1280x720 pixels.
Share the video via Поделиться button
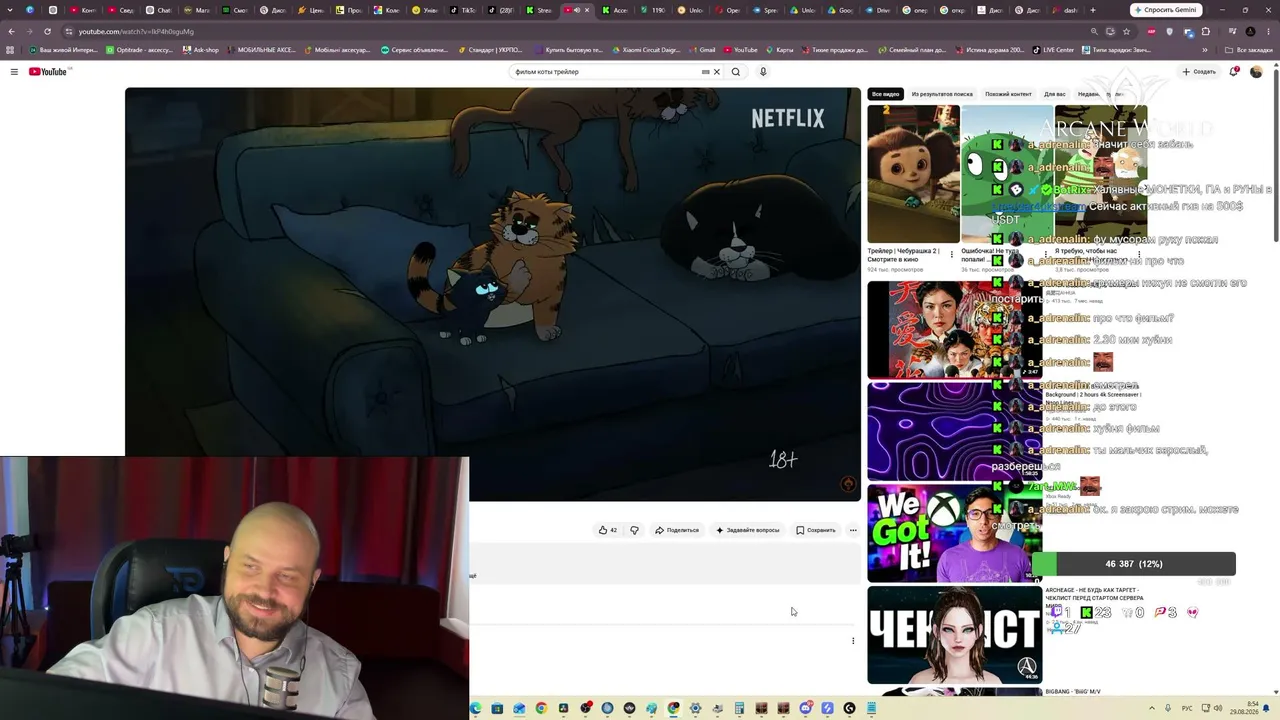click(677, 530)
